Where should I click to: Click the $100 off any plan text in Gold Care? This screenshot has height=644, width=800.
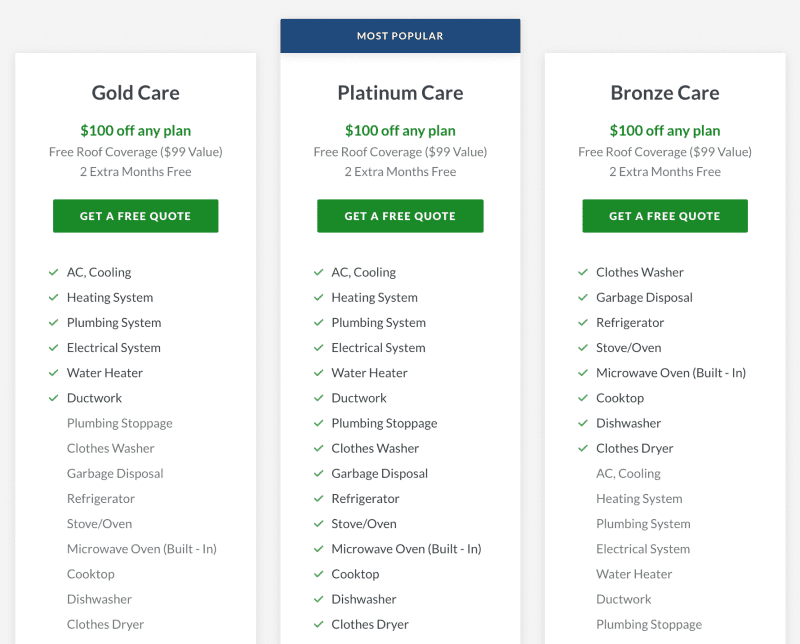[x=136, y=131]
